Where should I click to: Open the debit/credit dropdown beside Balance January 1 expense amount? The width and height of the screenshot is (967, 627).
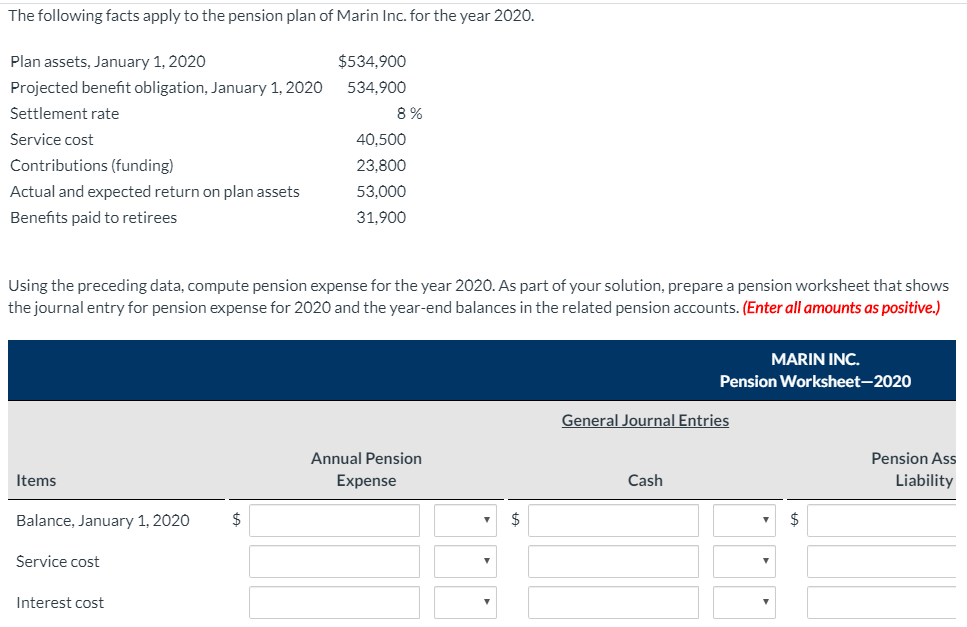click(x=465, y=520)
